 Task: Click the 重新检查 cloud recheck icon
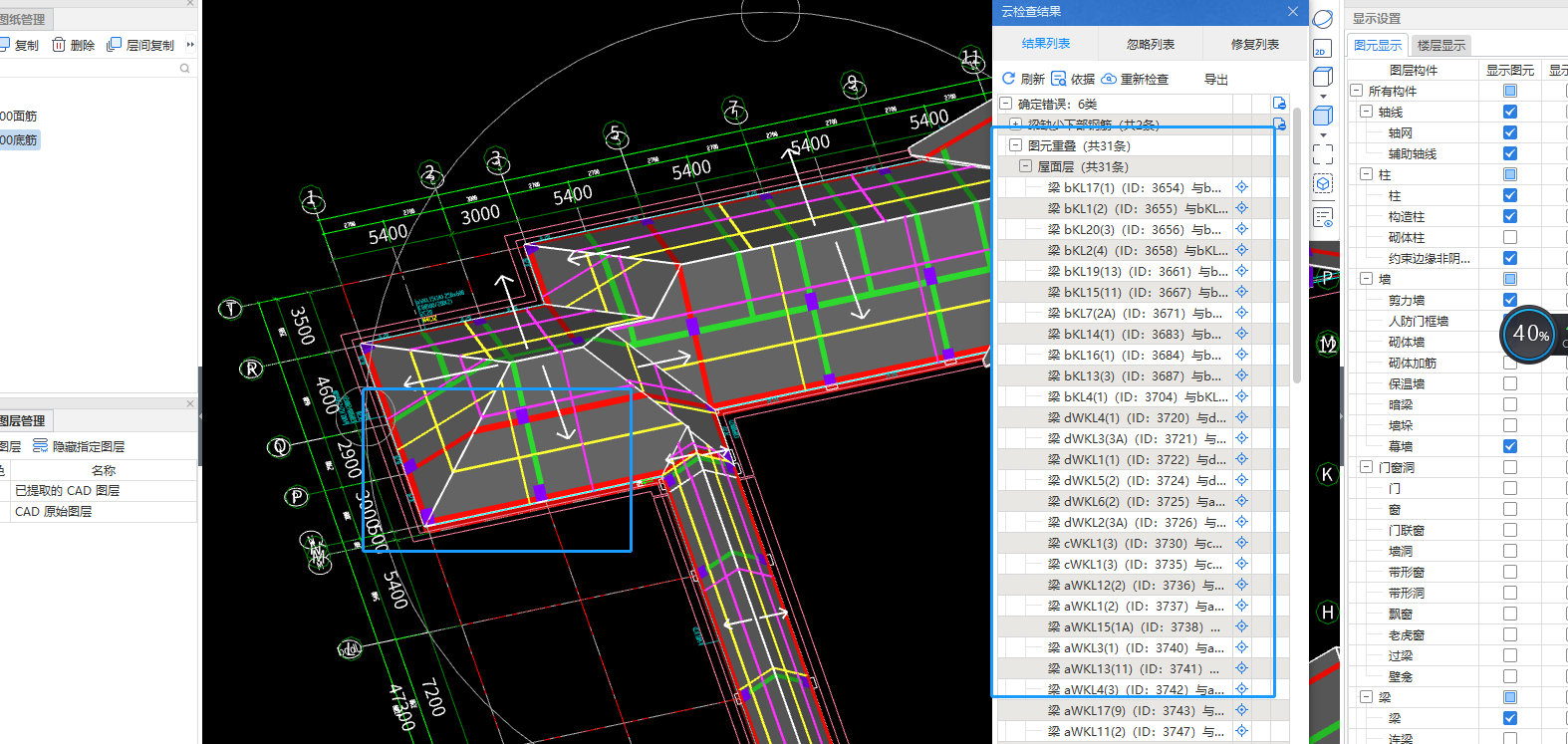click(1109, 79)
